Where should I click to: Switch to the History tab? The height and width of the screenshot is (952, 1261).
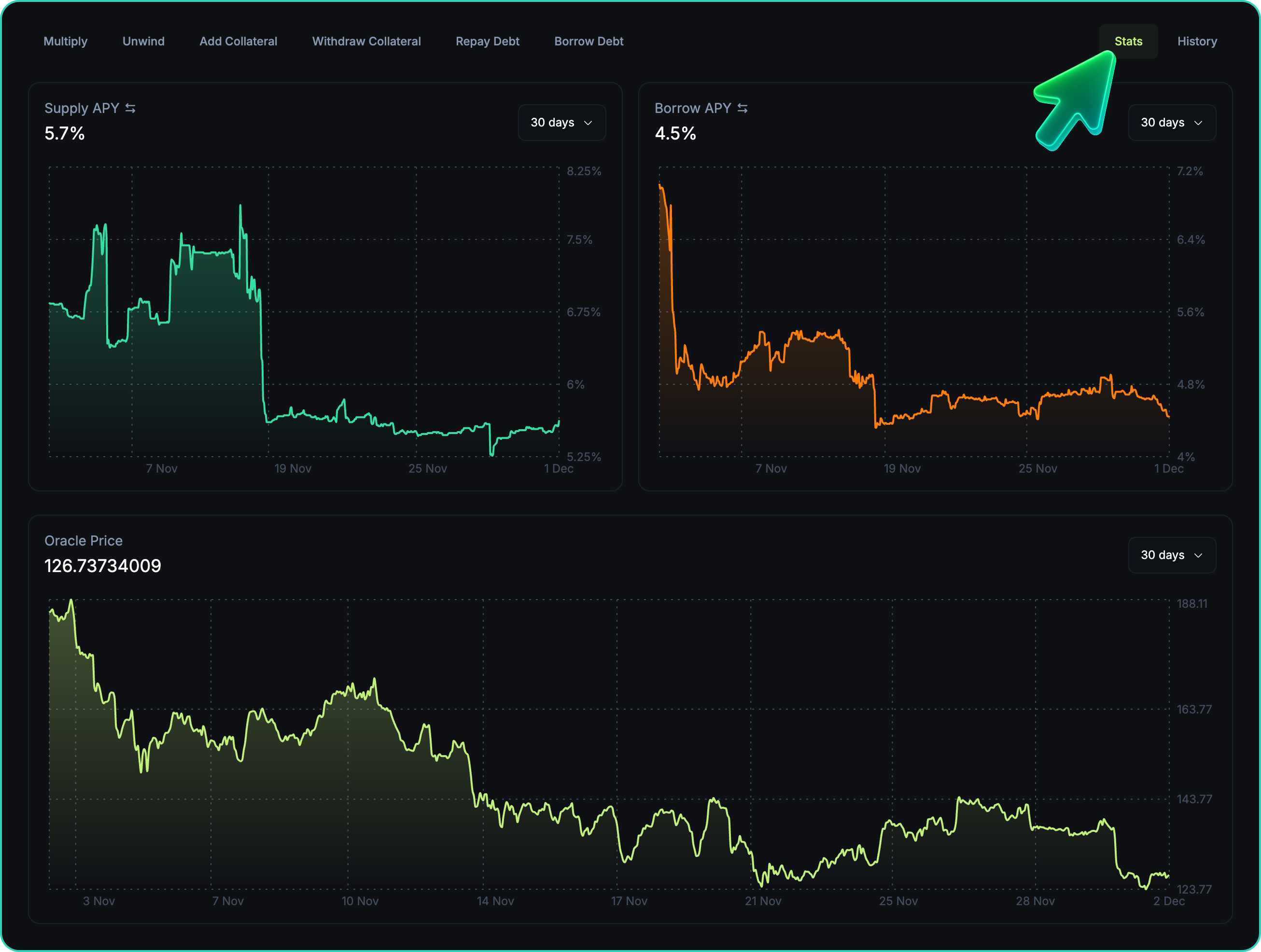(1197, 41)
